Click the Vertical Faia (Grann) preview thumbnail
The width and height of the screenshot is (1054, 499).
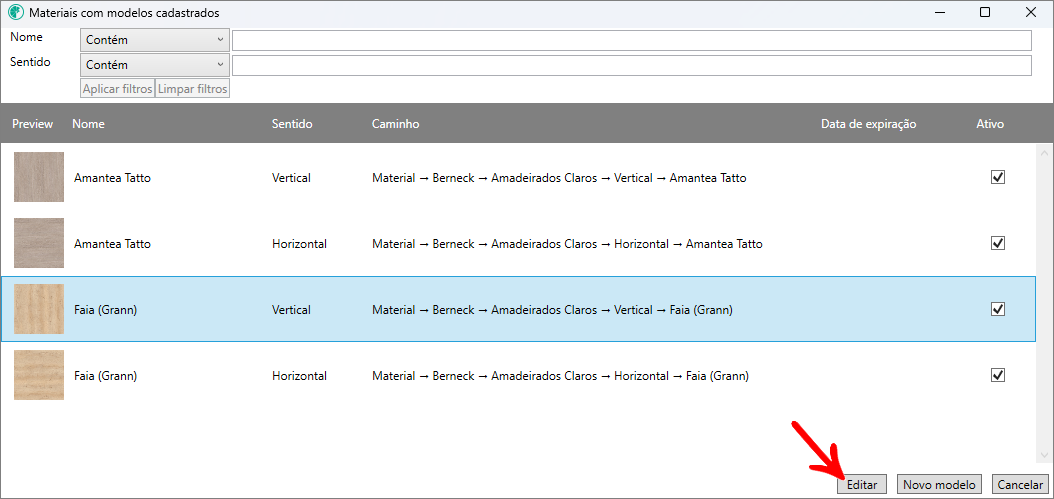click(x=39, y=309)
